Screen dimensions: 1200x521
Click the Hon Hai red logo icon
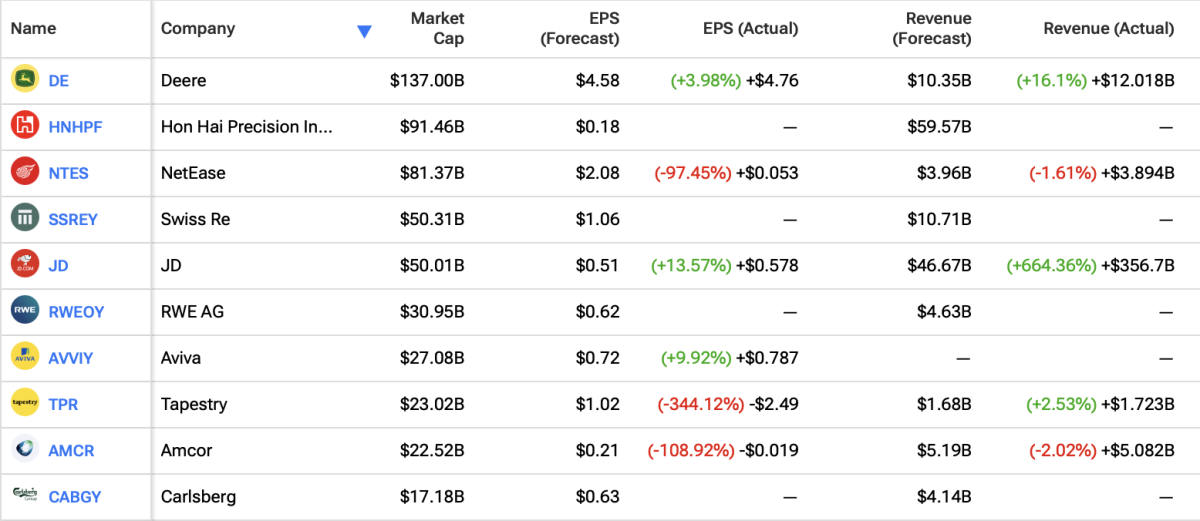(x=25, y=126)
